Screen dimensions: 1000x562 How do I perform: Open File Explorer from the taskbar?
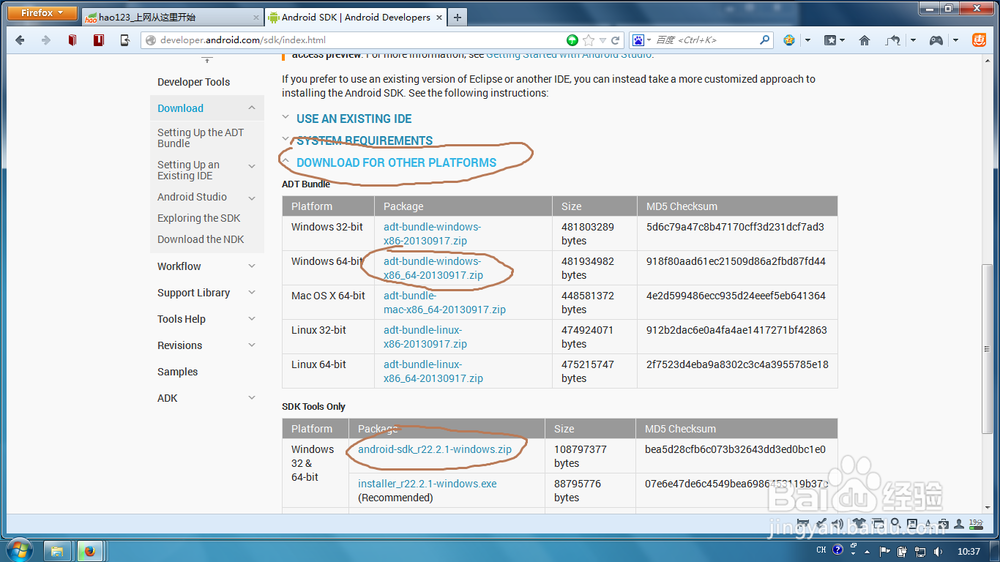57,551
